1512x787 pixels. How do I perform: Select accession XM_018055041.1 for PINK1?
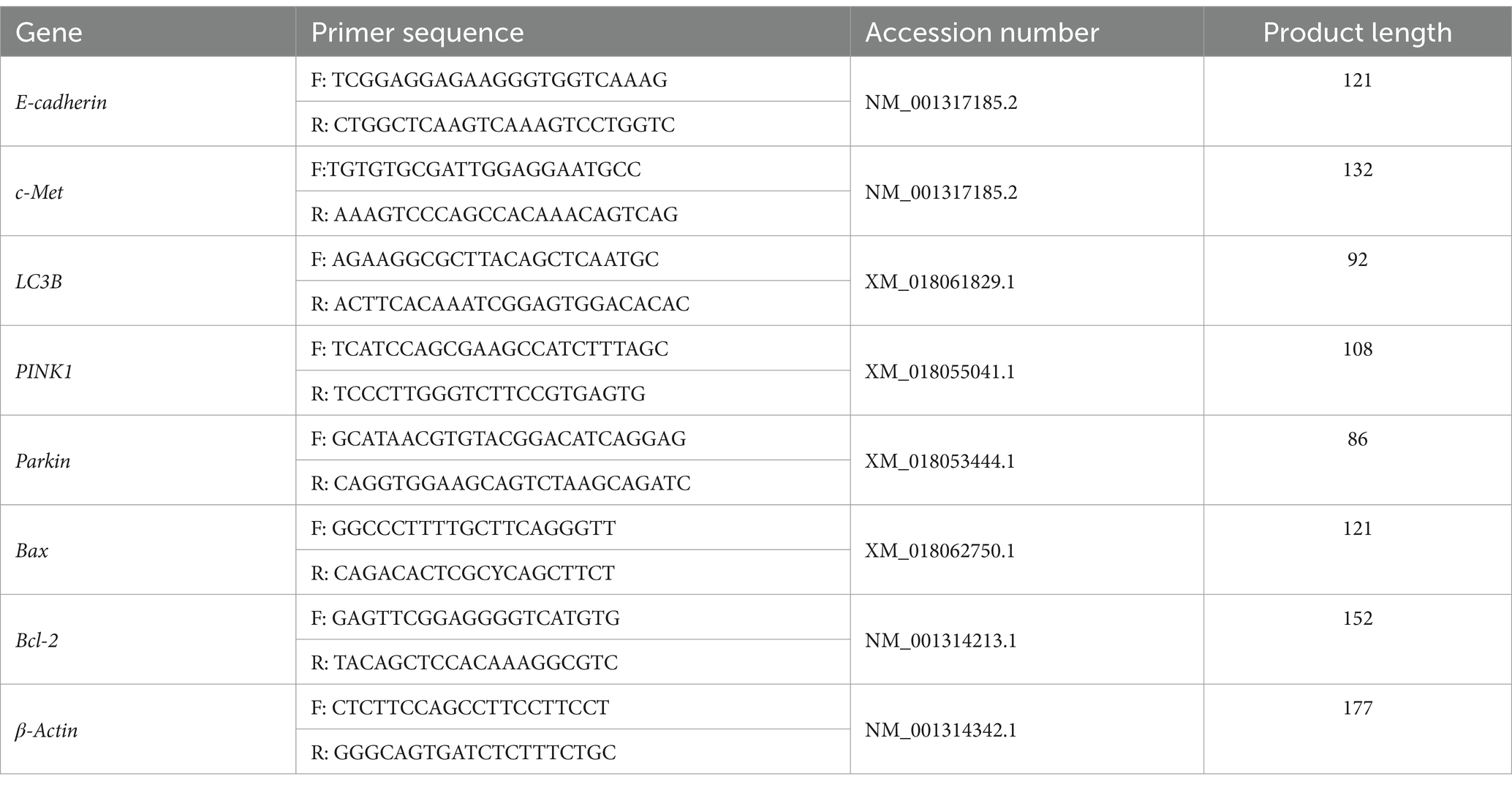coord(940,372)
